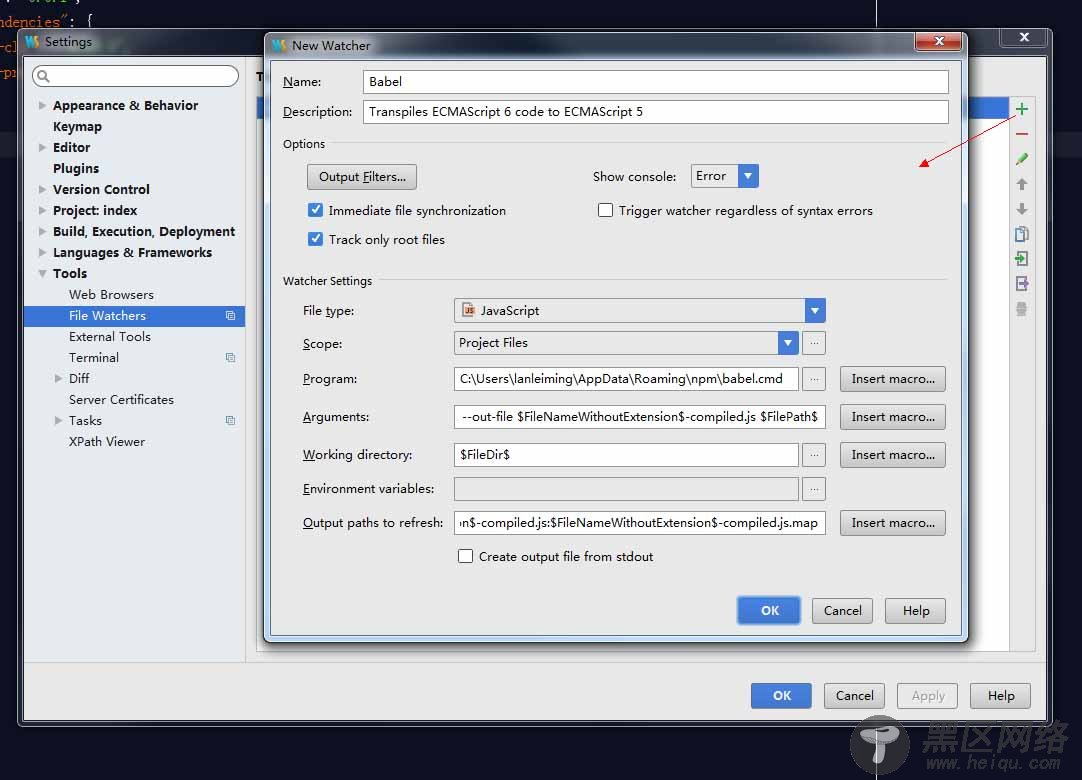Expand Version Control settings node
1082x780 pixels.
coord(42,189)
